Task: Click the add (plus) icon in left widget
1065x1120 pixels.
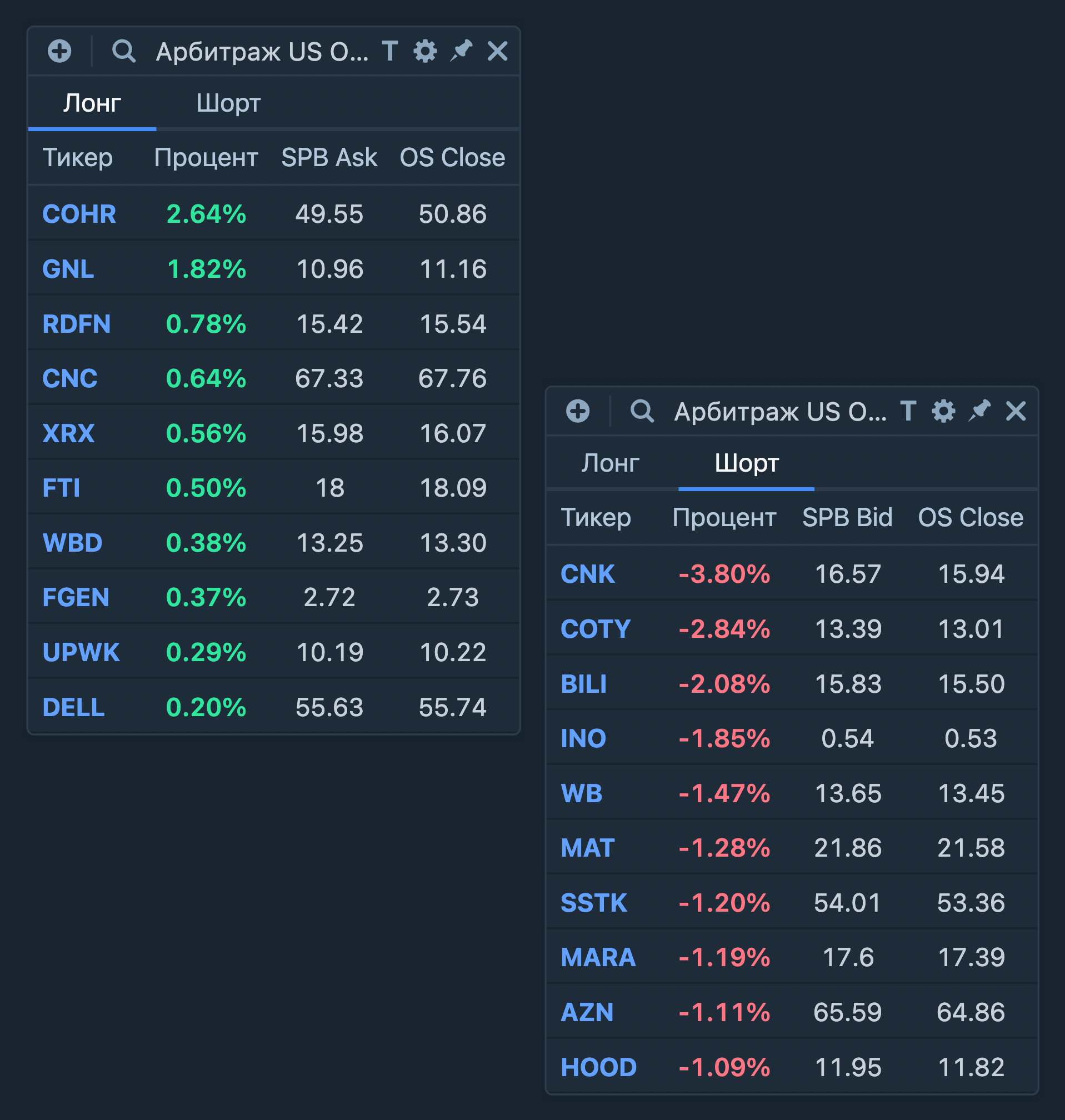Action: (x=59, y=51)
